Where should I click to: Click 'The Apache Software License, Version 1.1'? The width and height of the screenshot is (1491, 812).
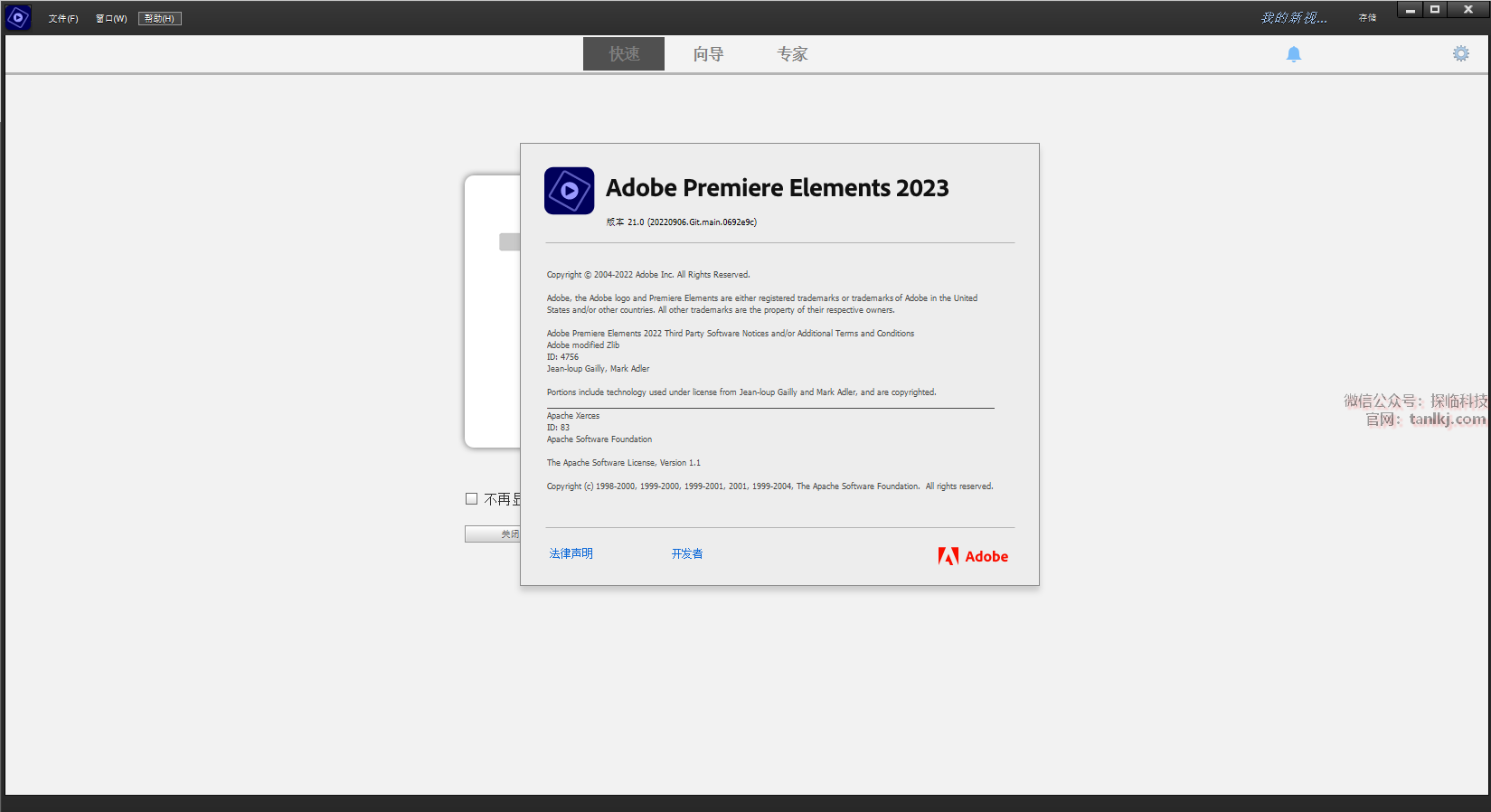(x=624, y=463)
